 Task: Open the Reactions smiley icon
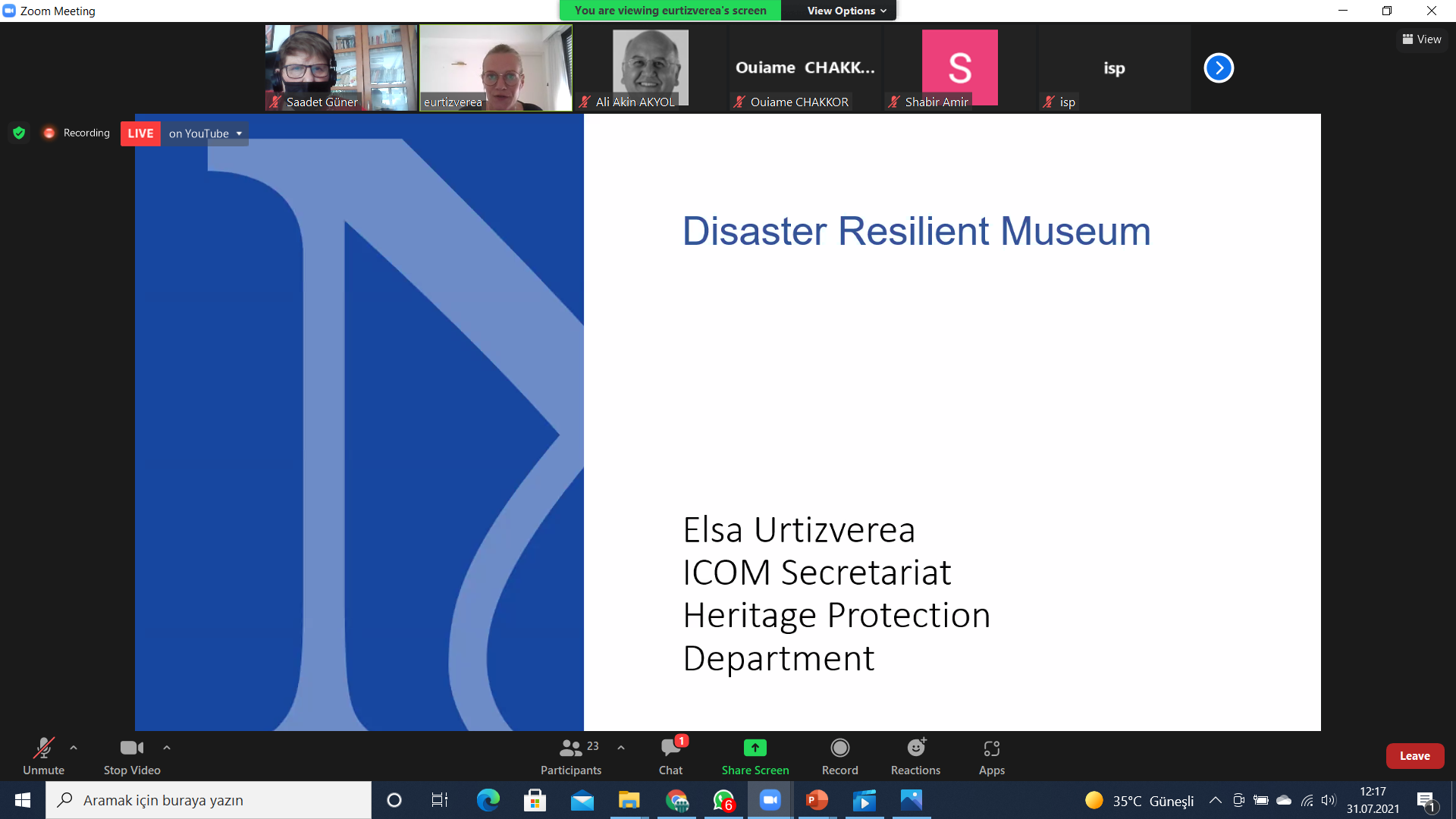915,748
